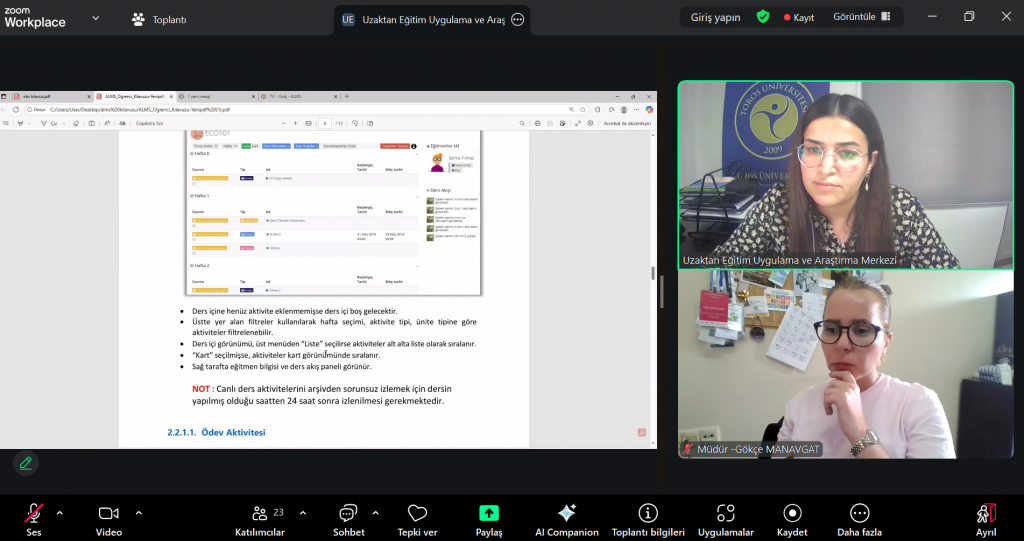This screenshot has height=541, width=1024.
Task: Click the green Paylaş share screen button
Action: (x=489, y=514)
